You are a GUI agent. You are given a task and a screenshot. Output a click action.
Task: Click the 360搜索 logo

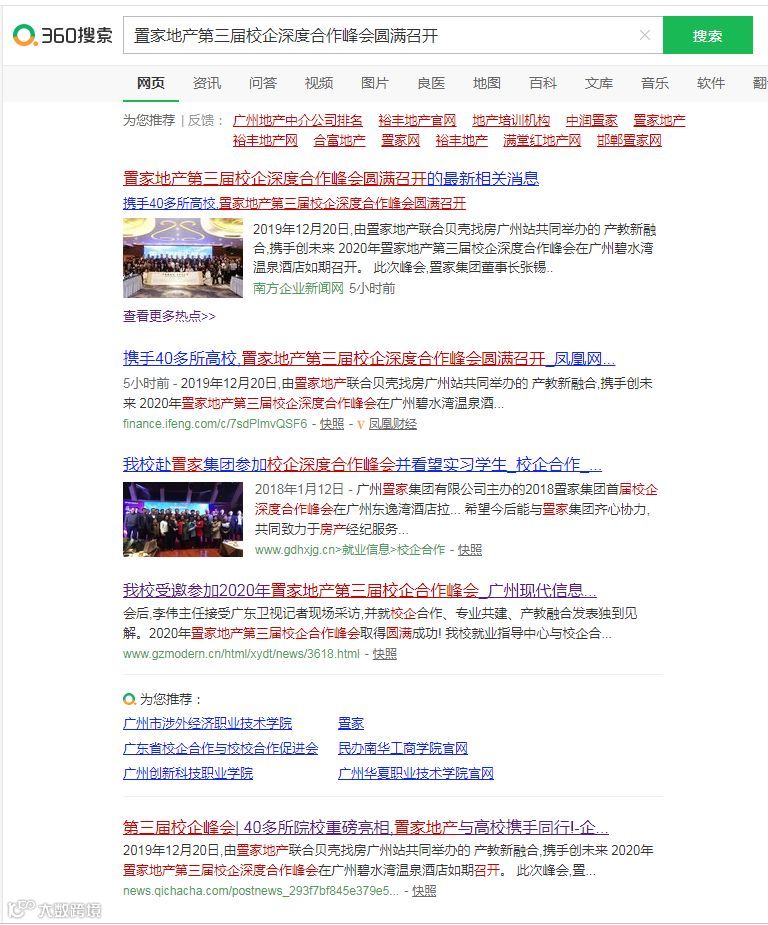click(x=63, y=35)
